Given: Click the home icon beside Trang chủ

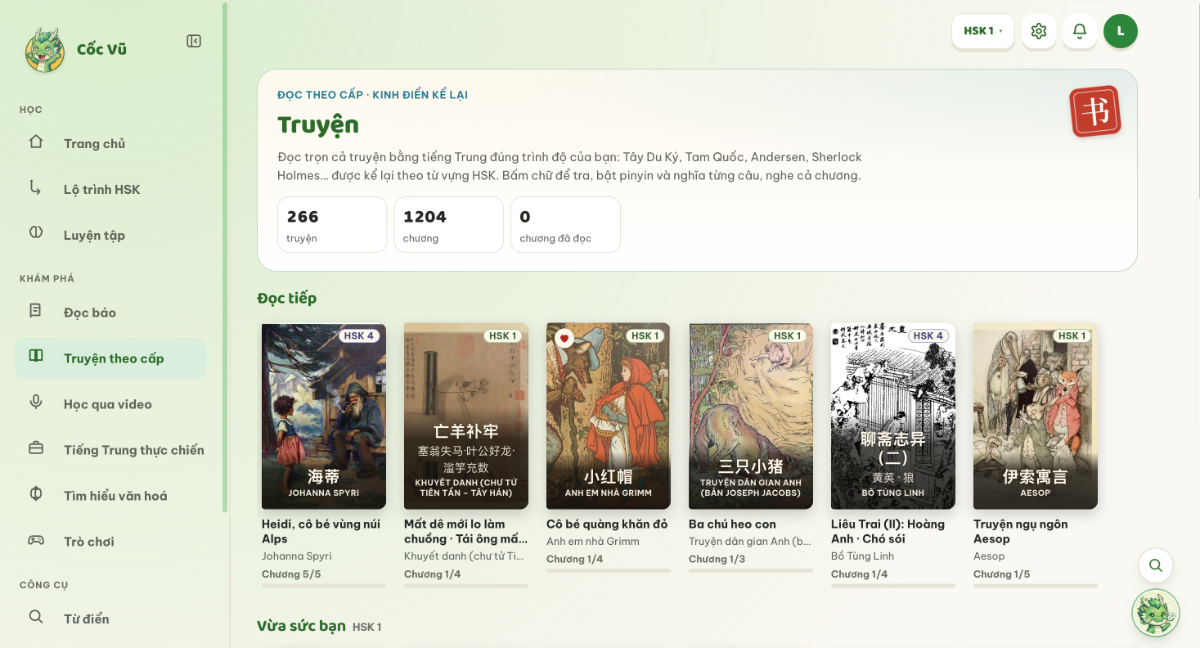Looking at the screenshot, I should tap(36, 142).
